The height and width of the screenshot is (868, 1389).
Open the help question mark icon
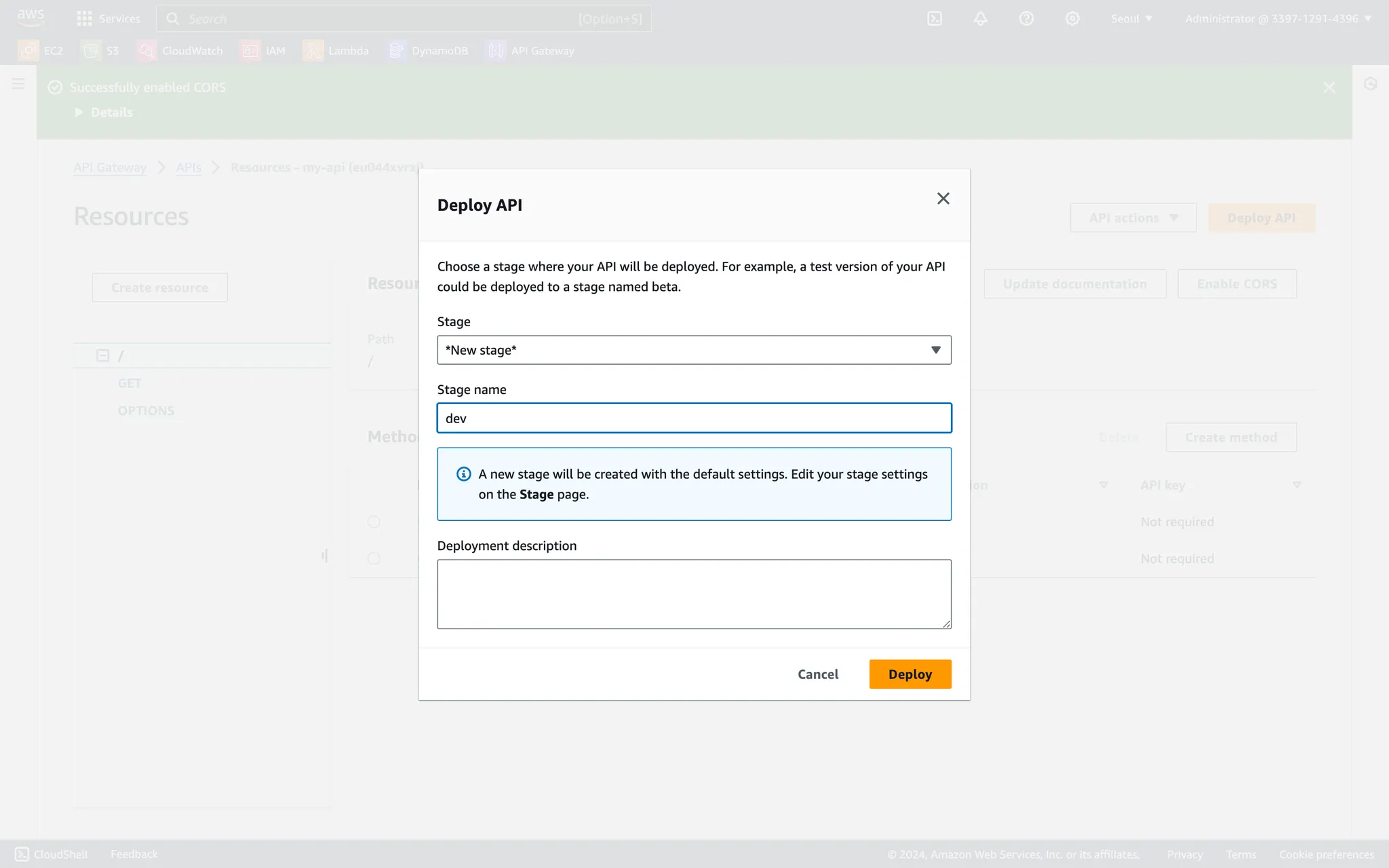(1026, 19)
